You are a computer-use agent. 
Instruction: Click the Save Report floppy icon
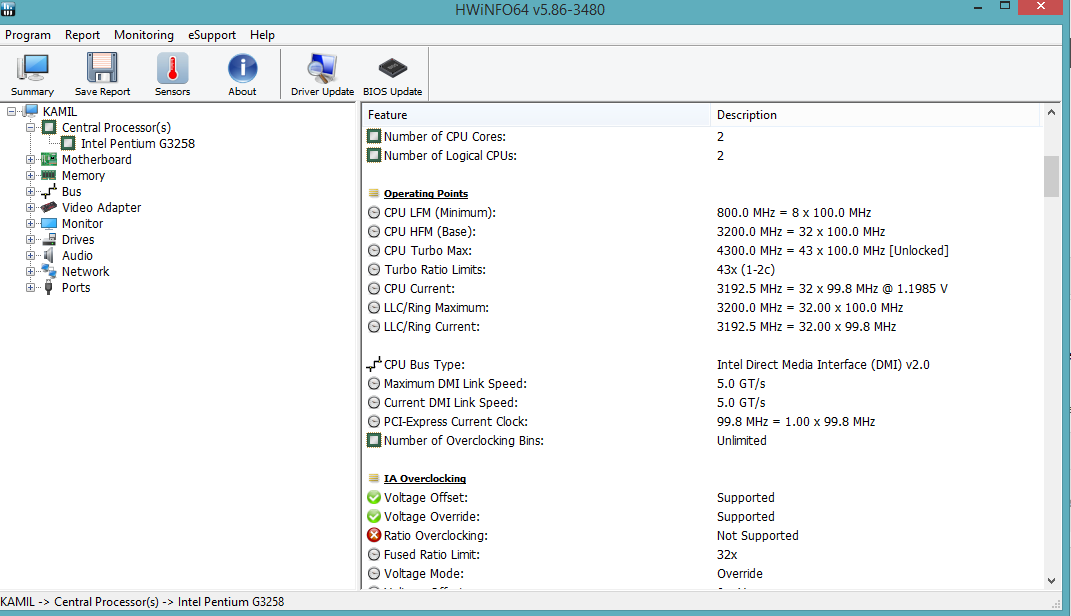tap(102, 74)
